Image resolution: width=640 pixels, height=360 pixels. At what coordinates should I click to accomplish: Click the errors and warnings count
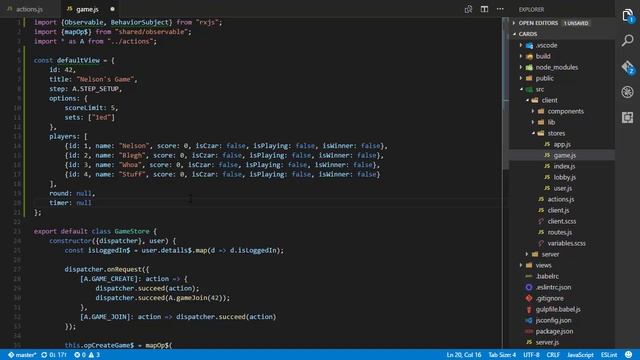87,355
